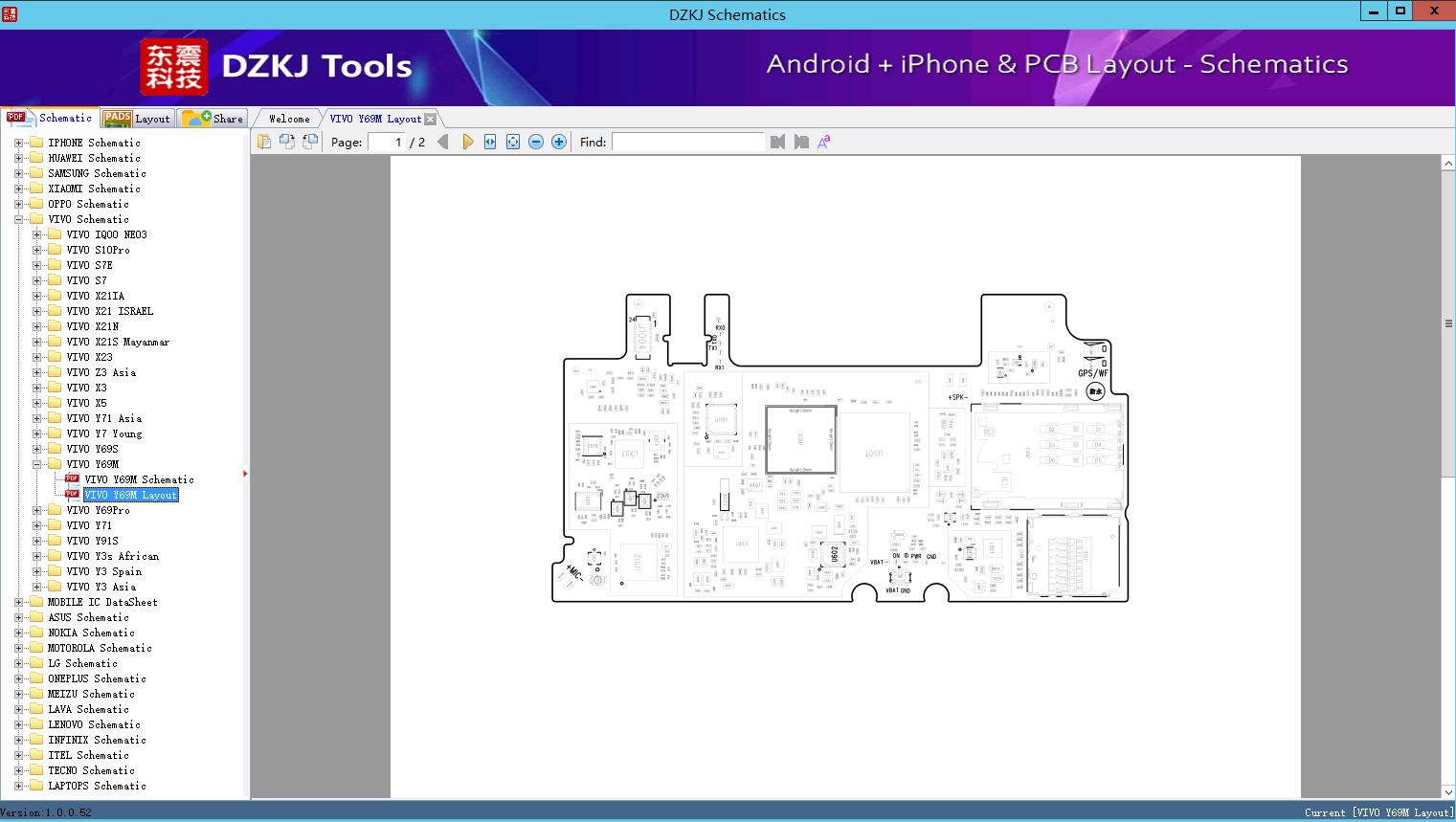Click the fit page icon
1456x822 pixels.
[x=513, y=142]
